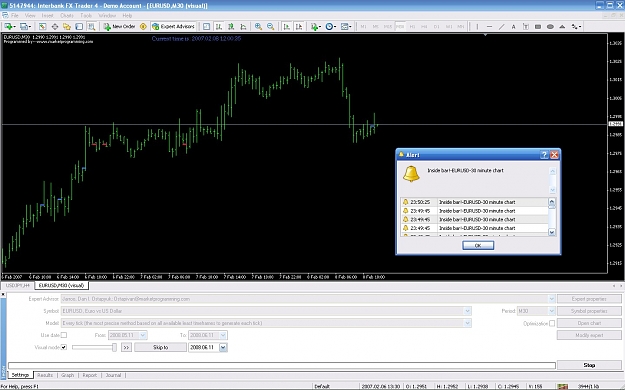Viewport: 625px width, 390px height.
Task: Open MetaEditor yellow diamond icon
Action: tap(143, 27)
